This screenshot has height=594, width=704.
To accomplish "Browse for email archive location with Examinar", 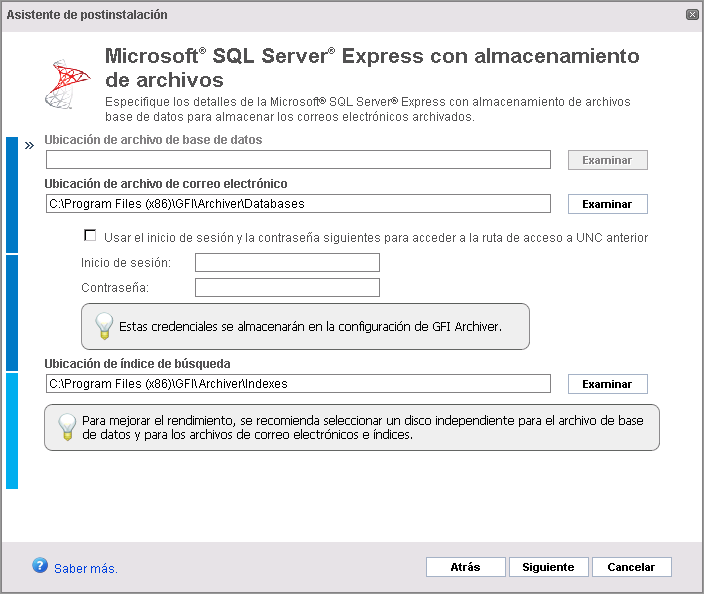I will click(607, 204).
